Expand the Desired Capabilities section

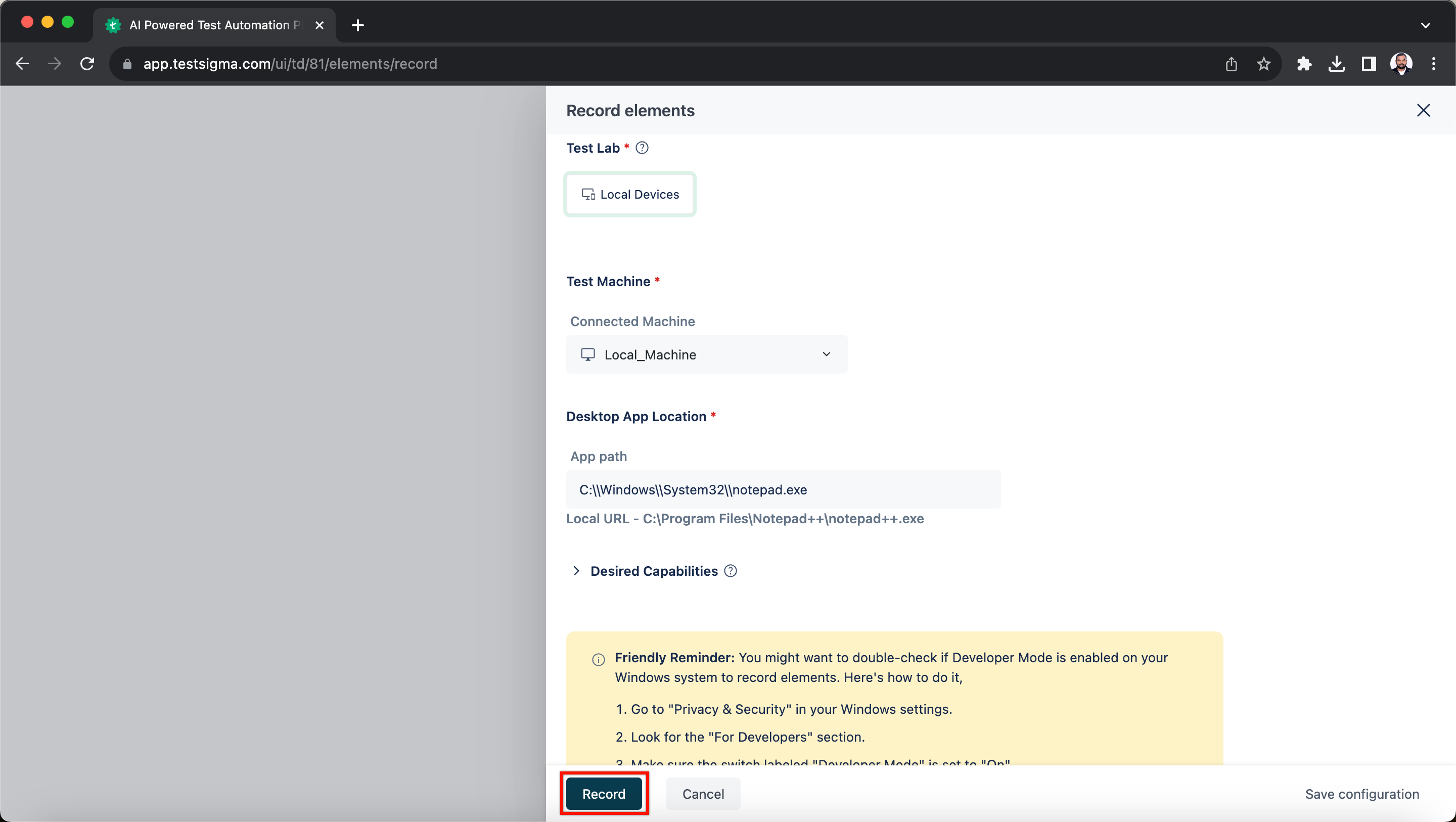coord(576,571)
